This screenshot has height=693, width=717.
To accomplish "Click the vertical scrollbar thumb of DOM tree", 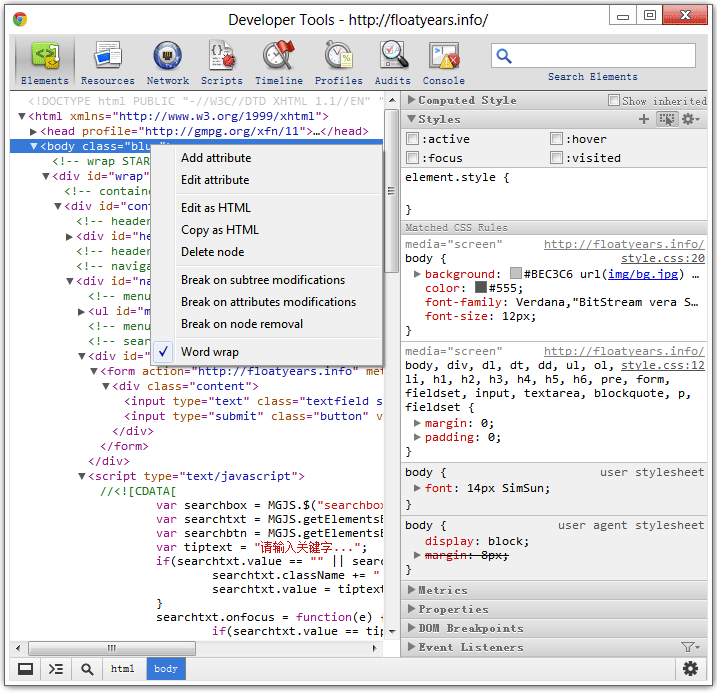I will coord(391,191).
